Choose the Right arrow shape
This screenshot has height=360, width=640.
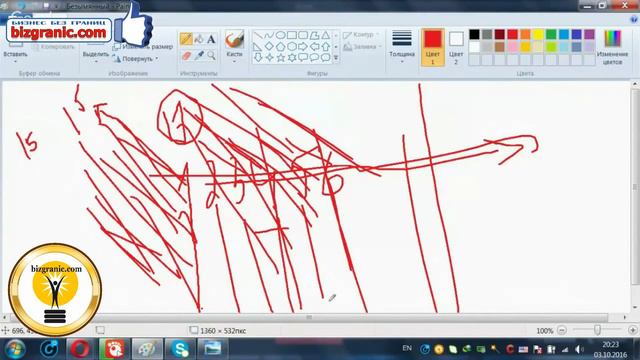[x=303, y=47]
